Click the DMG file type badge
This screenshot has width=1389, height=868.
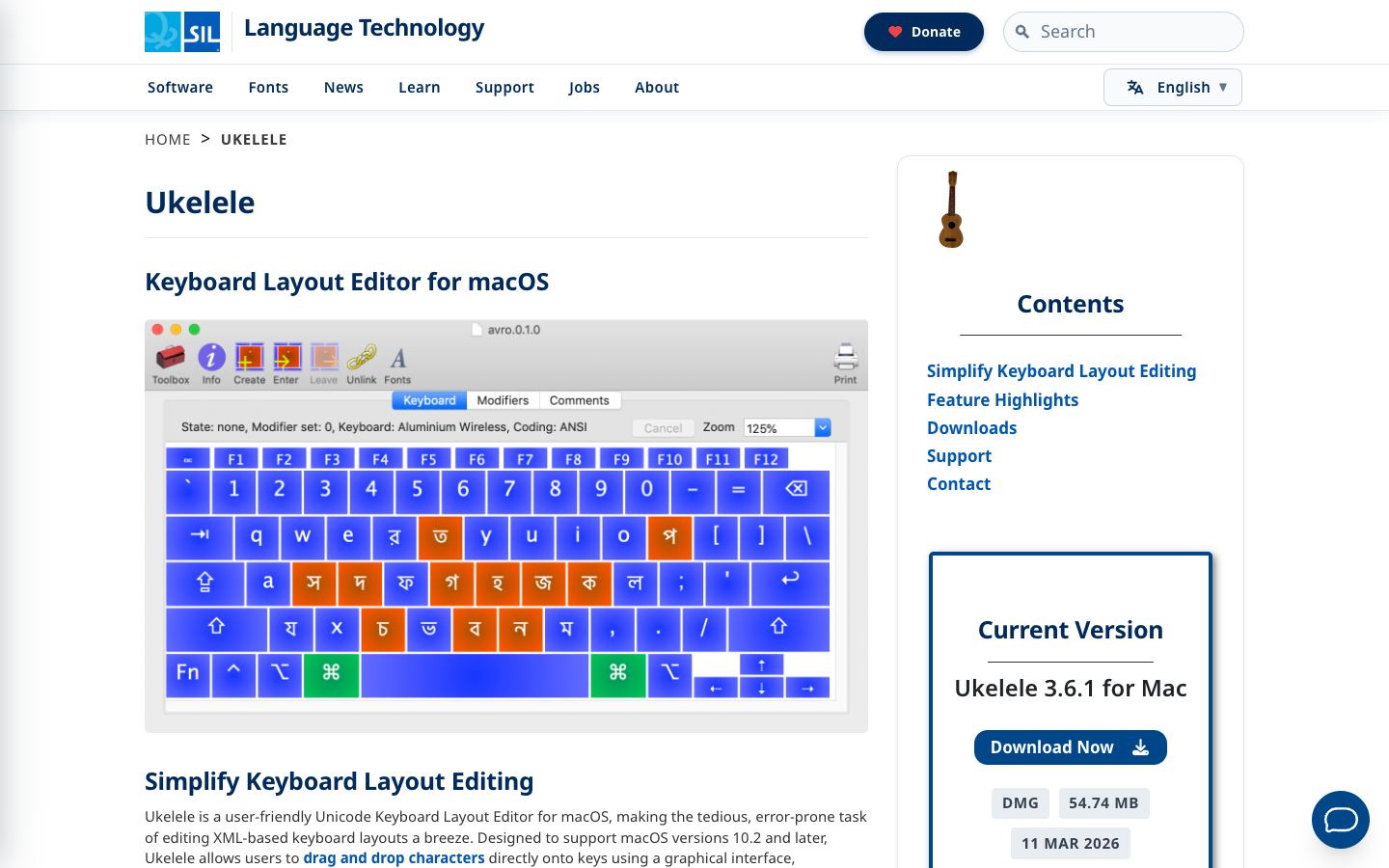1020,803
